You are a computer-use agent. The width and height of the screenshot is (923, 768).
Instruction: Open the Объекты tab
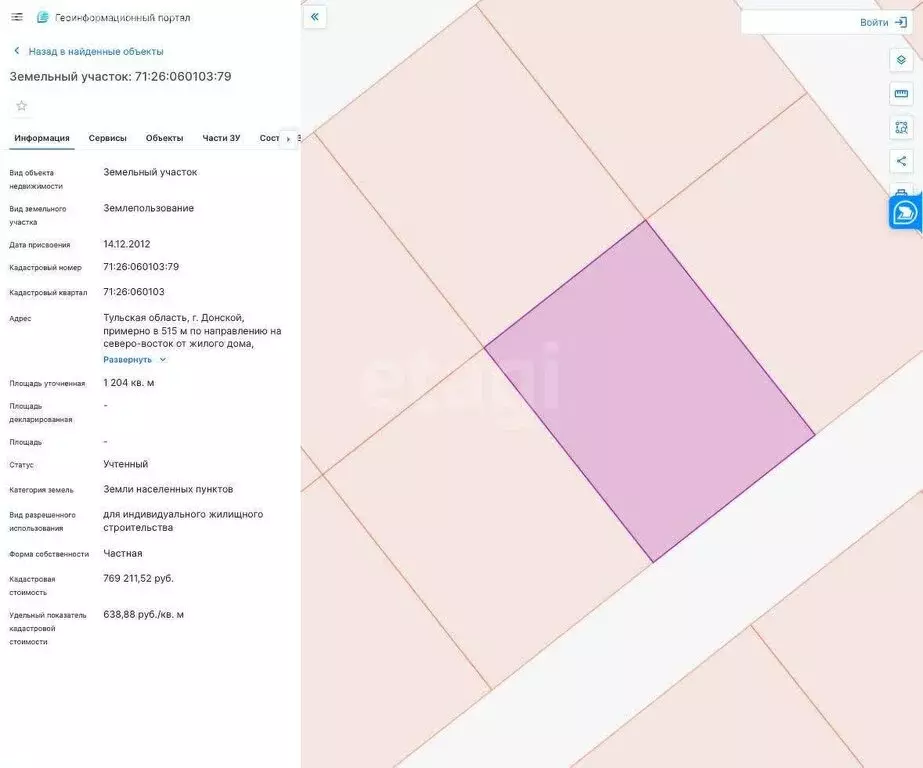click(x=164, y=138)
